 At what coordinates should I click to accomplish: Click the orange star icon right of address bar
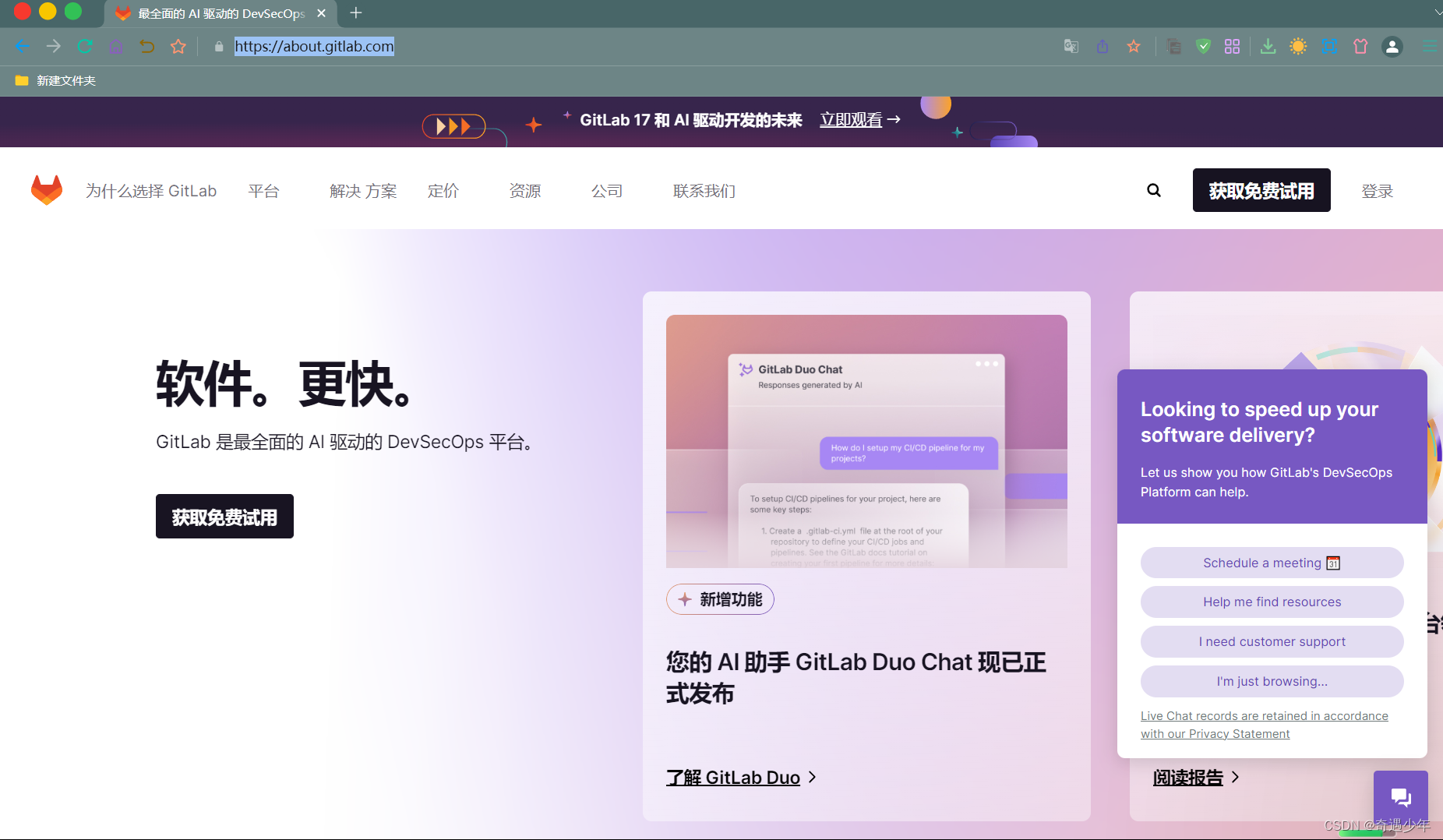pyautogui.click(x=1134, y=46)
